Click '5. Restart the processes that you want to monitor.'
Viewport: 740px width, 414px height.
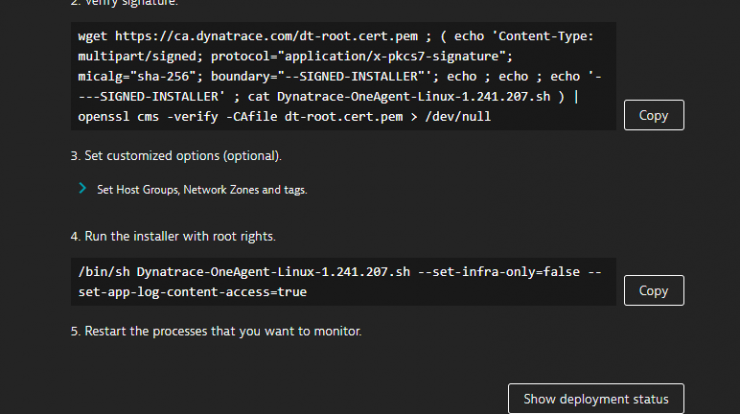216,331
